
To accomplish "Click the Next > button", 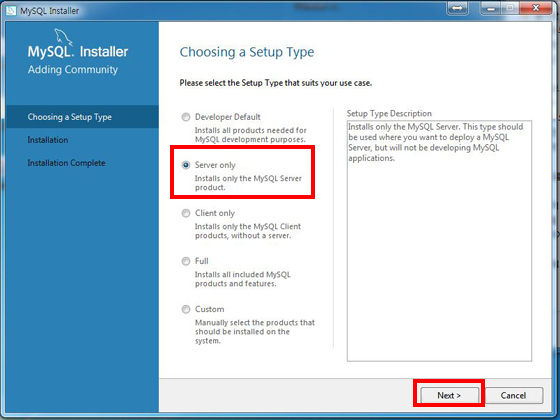I will (449, 395).
